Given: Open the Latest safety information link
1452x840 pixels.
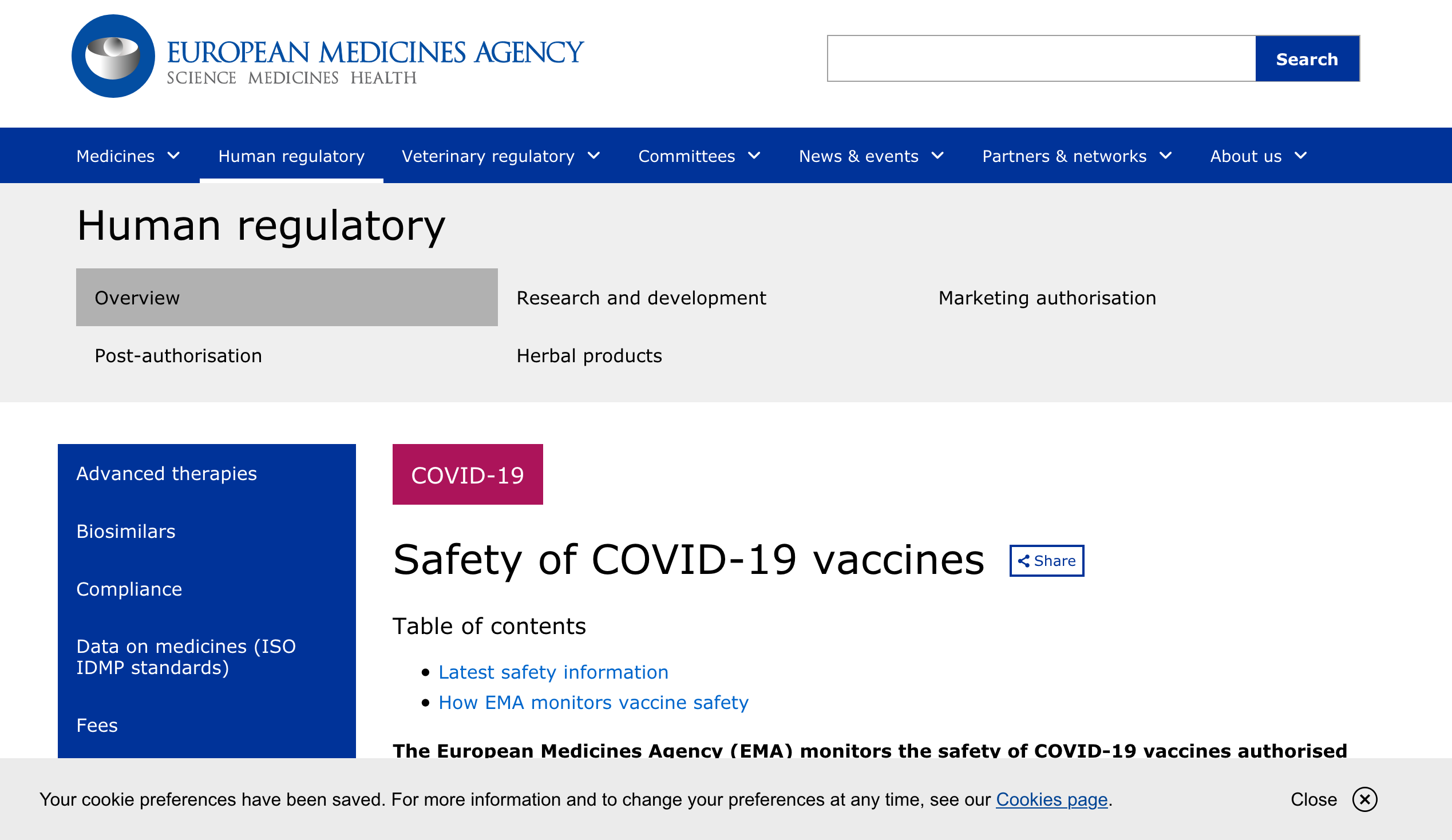Looking at the screenshot, I should click(x=553, y=672).
